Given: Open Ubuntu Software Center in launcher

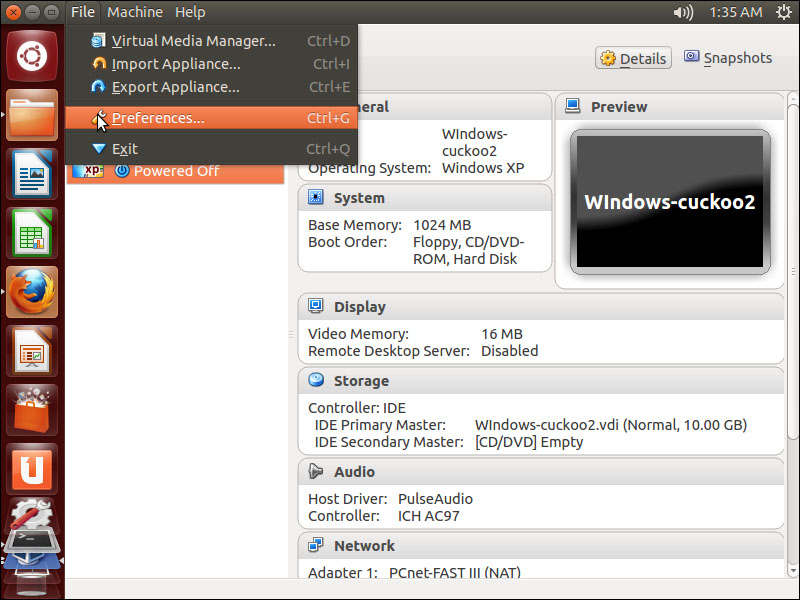Looking at the screenshot, I should pos(32,411).
